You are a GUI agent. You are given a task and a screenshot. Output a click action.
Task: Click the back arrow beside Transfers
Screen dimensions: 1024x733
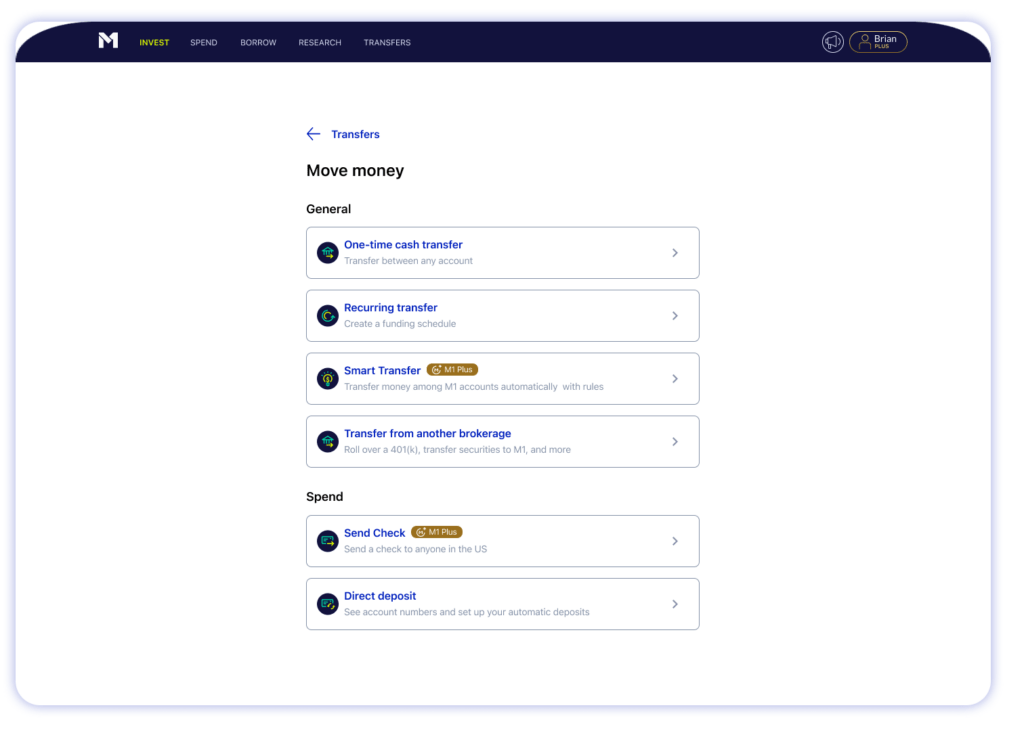pos(313,134)
